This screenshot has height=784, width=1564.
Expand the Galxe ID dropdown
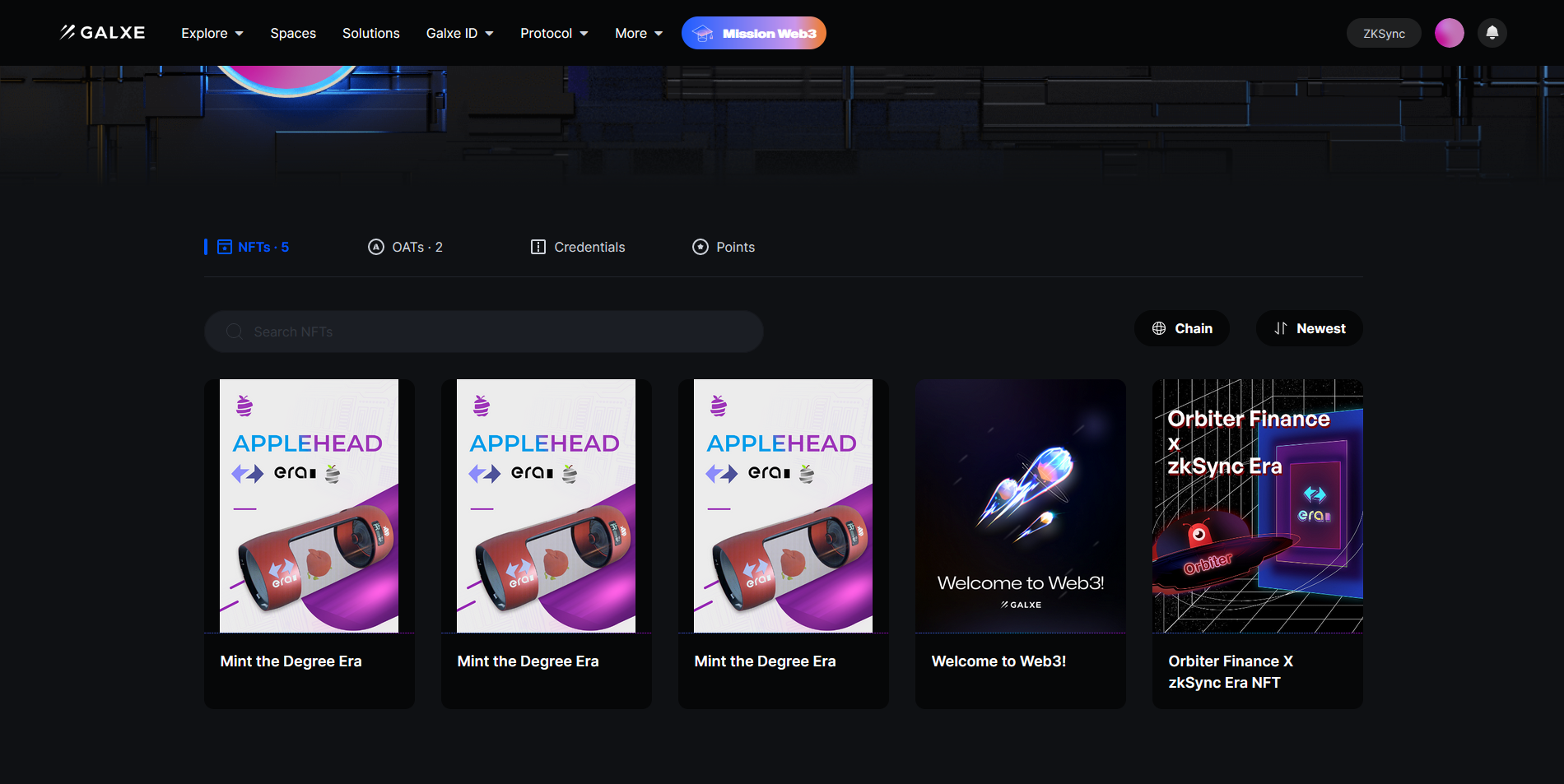click(459, 33)
